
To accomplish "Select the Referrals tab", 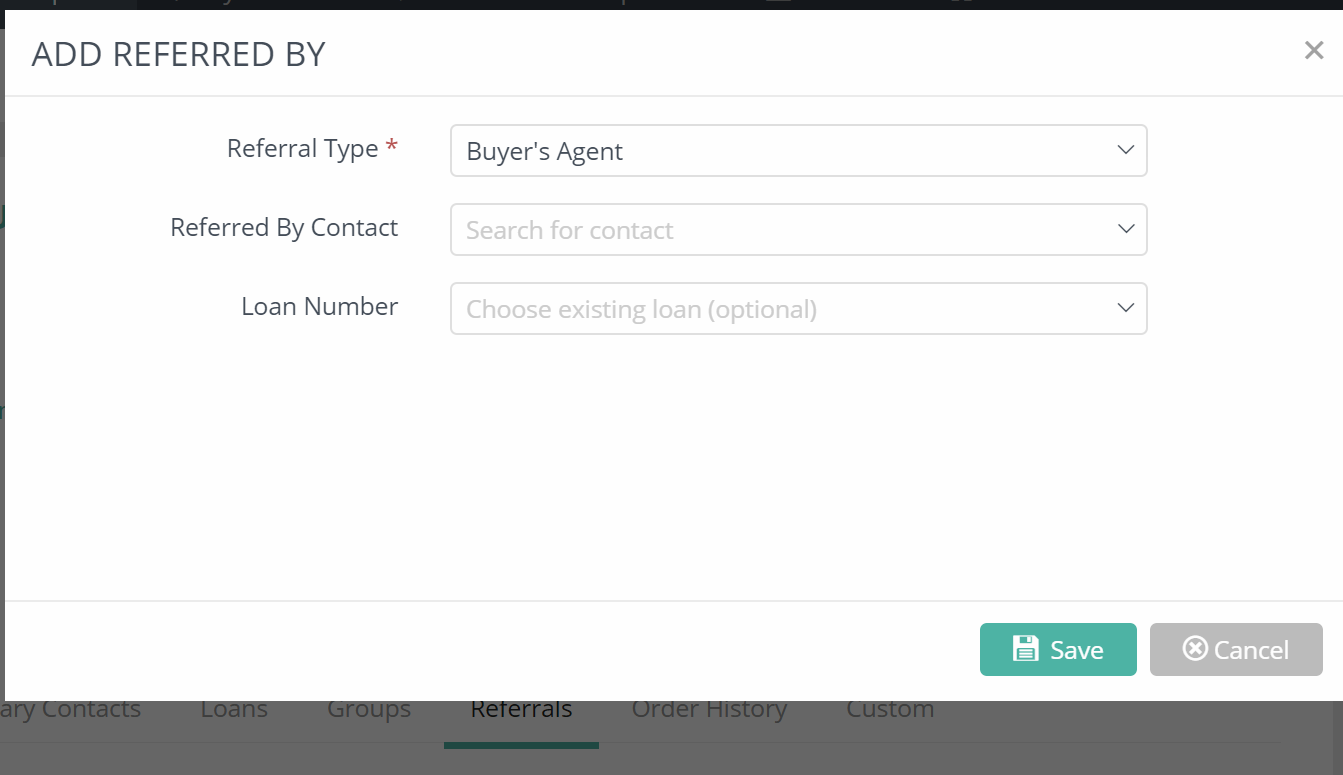I will click(x=521, y=709).
